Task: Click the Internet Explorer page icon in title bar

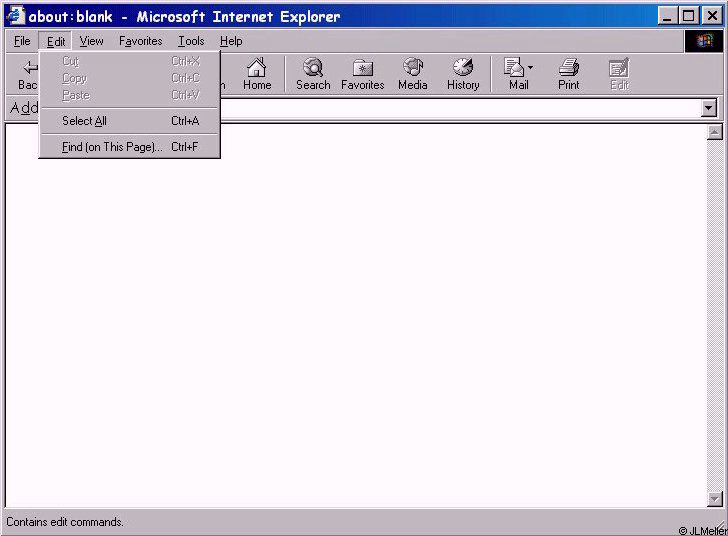Action: [x=15, y=16]
